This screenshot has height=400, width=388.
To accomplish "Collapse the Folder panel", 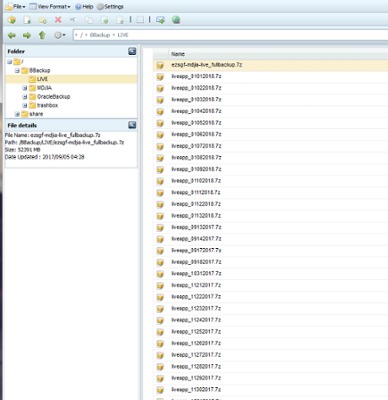I will coord(132,51).
